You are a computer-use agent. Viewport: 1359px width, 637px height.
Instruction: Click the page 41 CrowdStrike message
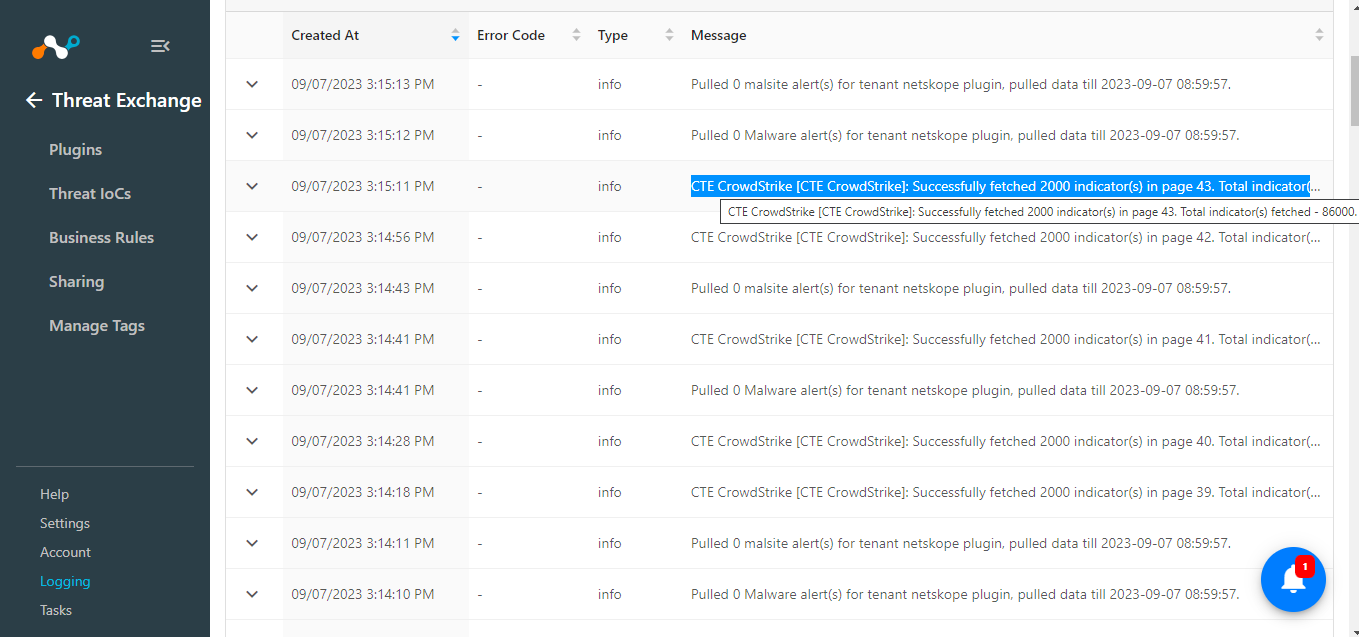tap(1005, 339)
